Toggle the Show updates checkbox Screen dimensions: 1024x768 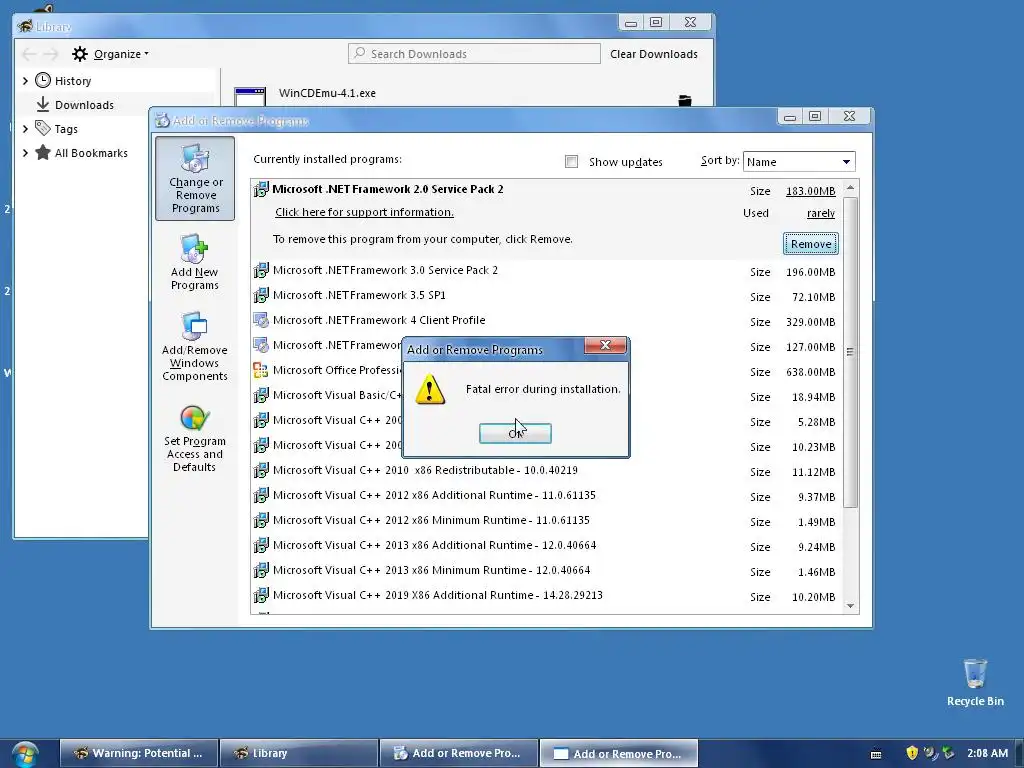point(571,161)
